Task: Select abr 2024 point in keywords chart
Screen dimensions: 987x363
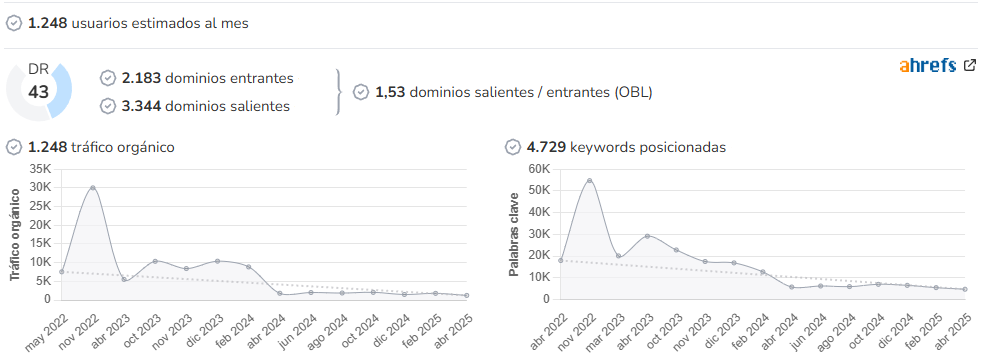Action: (791, 287)
